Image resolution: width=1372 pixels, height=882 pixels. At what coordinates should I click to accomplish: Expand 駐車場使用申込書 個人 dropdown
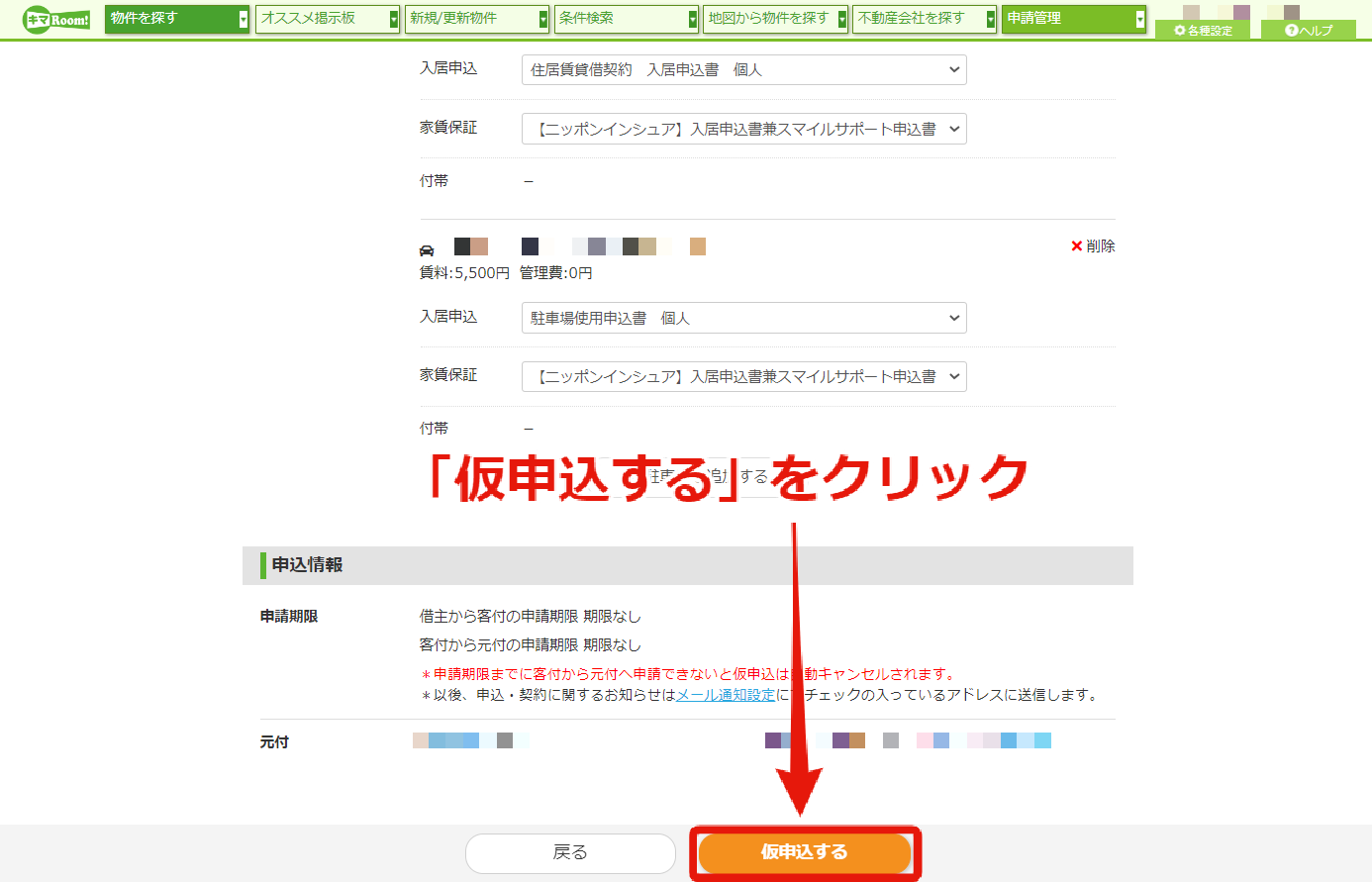coord(744,318)
